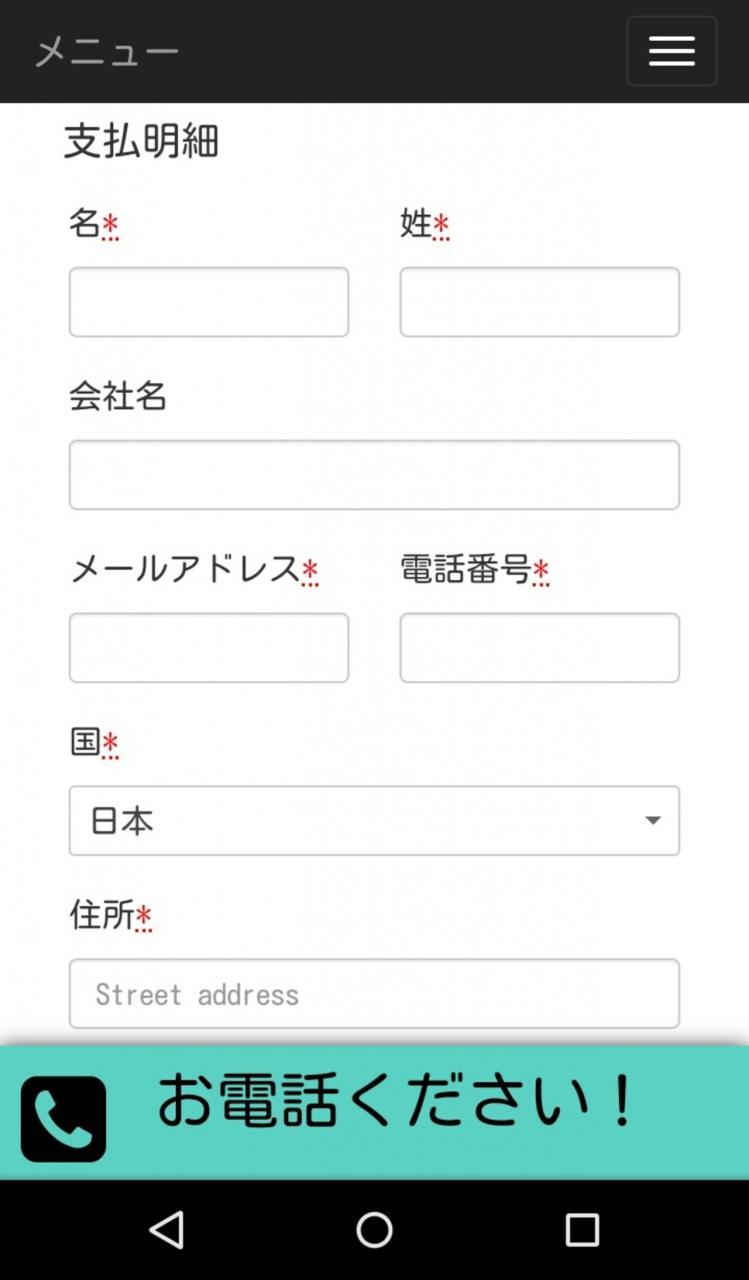This screenshot has width=749, height=1280.
Task: Click the Street address input field
Action: tap(374, 994)
